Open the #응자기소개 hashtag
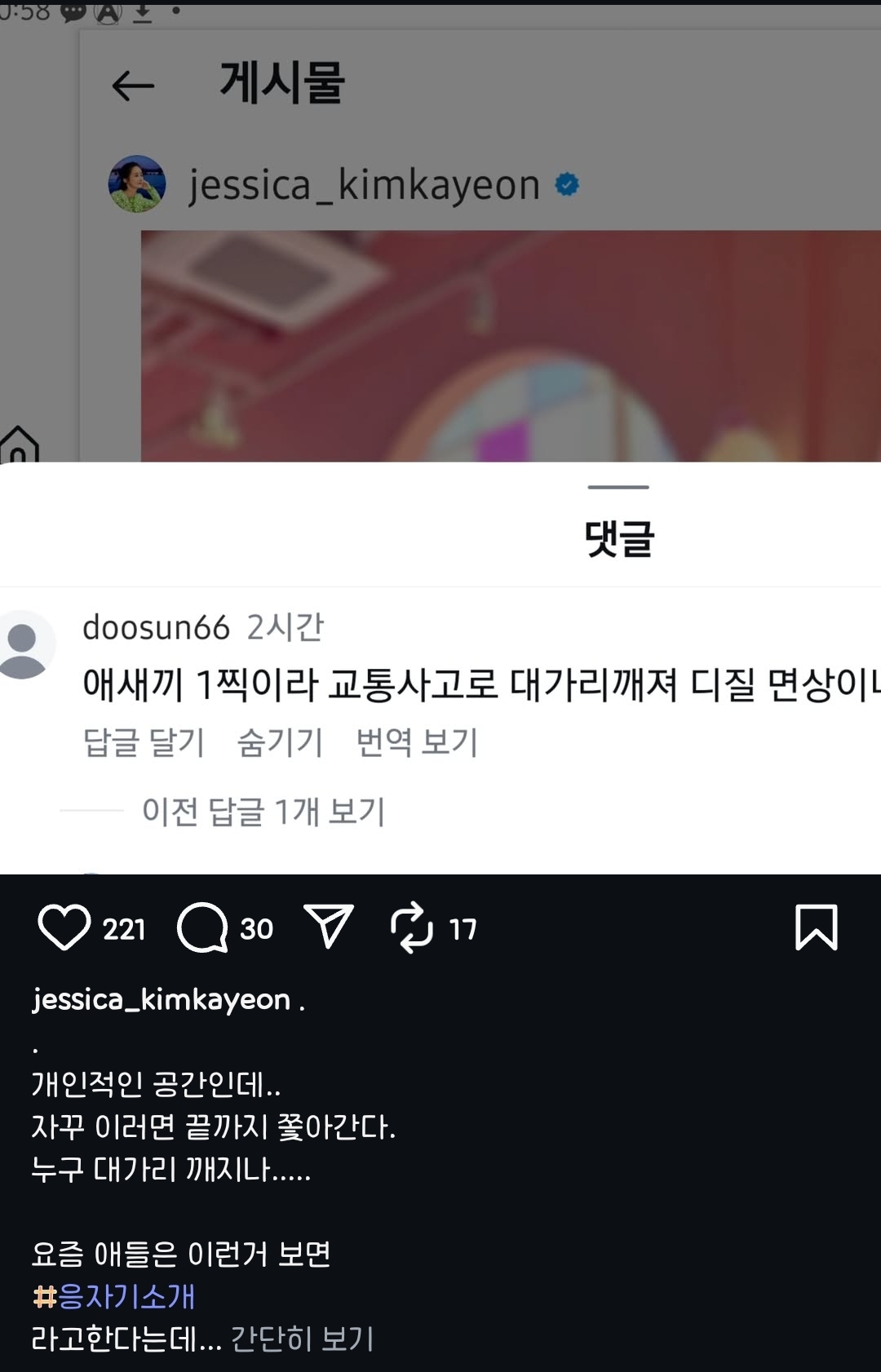This screenshot has height=1372, width=881. [113, 1296]
